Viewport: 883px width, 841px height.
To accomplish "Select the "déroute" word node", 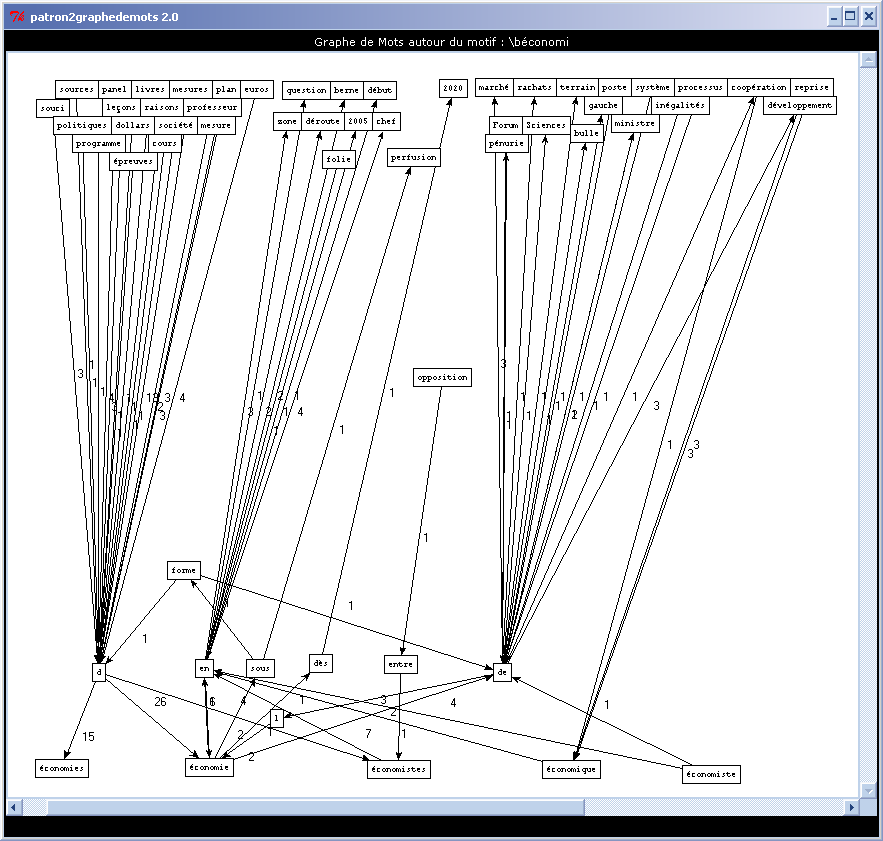I will [323, 121].
